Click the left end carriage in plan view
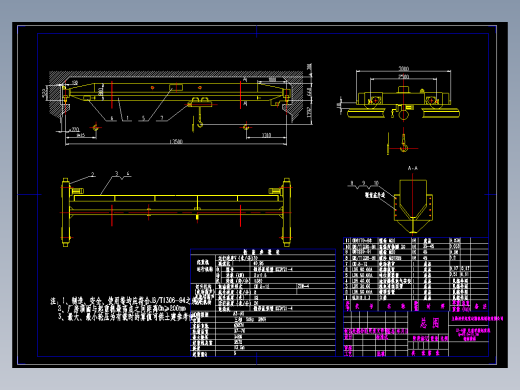This screenshot has height=390, width=520. (66, 212)
